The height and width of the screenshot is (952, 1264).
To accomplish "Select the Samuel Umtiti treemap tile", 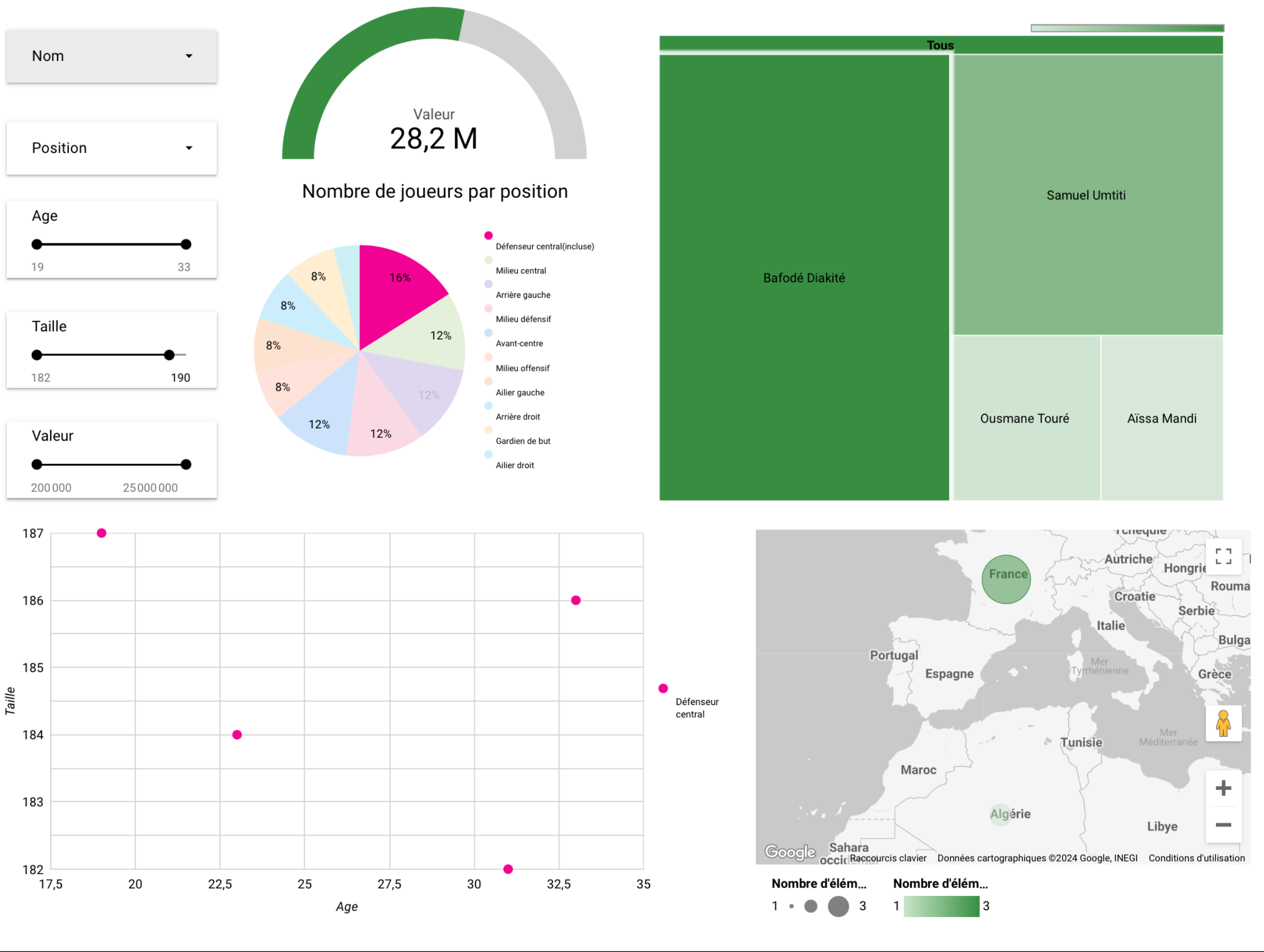I will 1086,196.
